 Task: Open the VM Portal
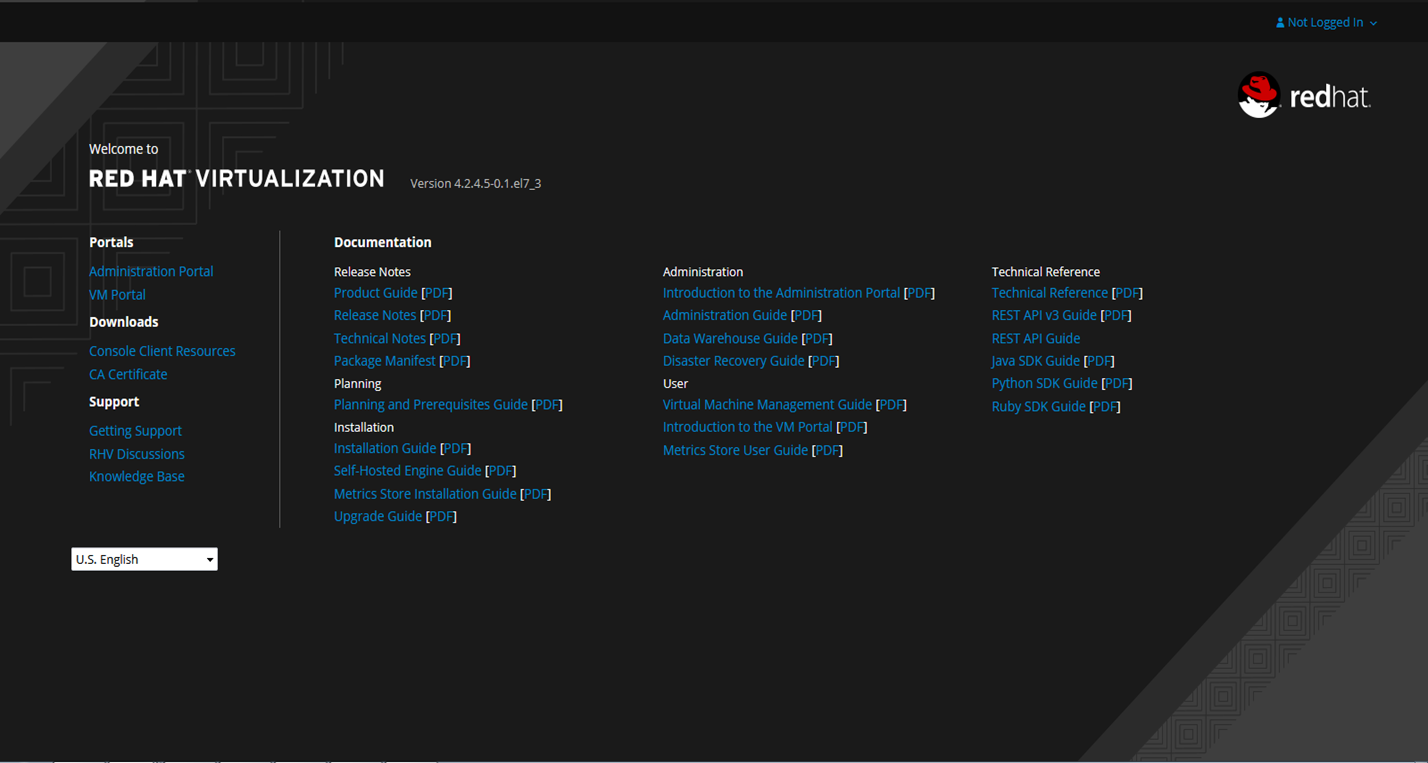click(x=117, y=294)
